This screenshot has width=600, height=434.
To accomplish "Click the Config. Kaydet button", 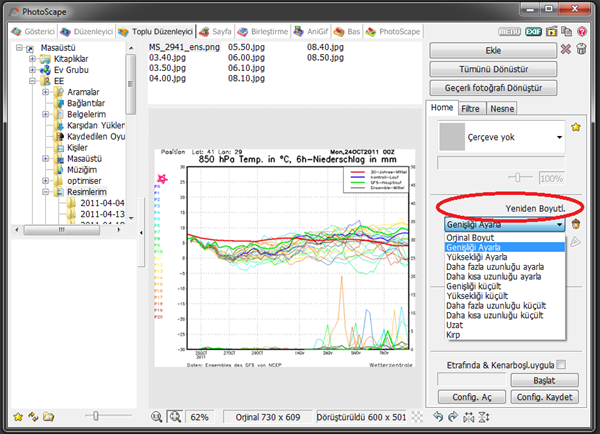I will pos(544,397).
